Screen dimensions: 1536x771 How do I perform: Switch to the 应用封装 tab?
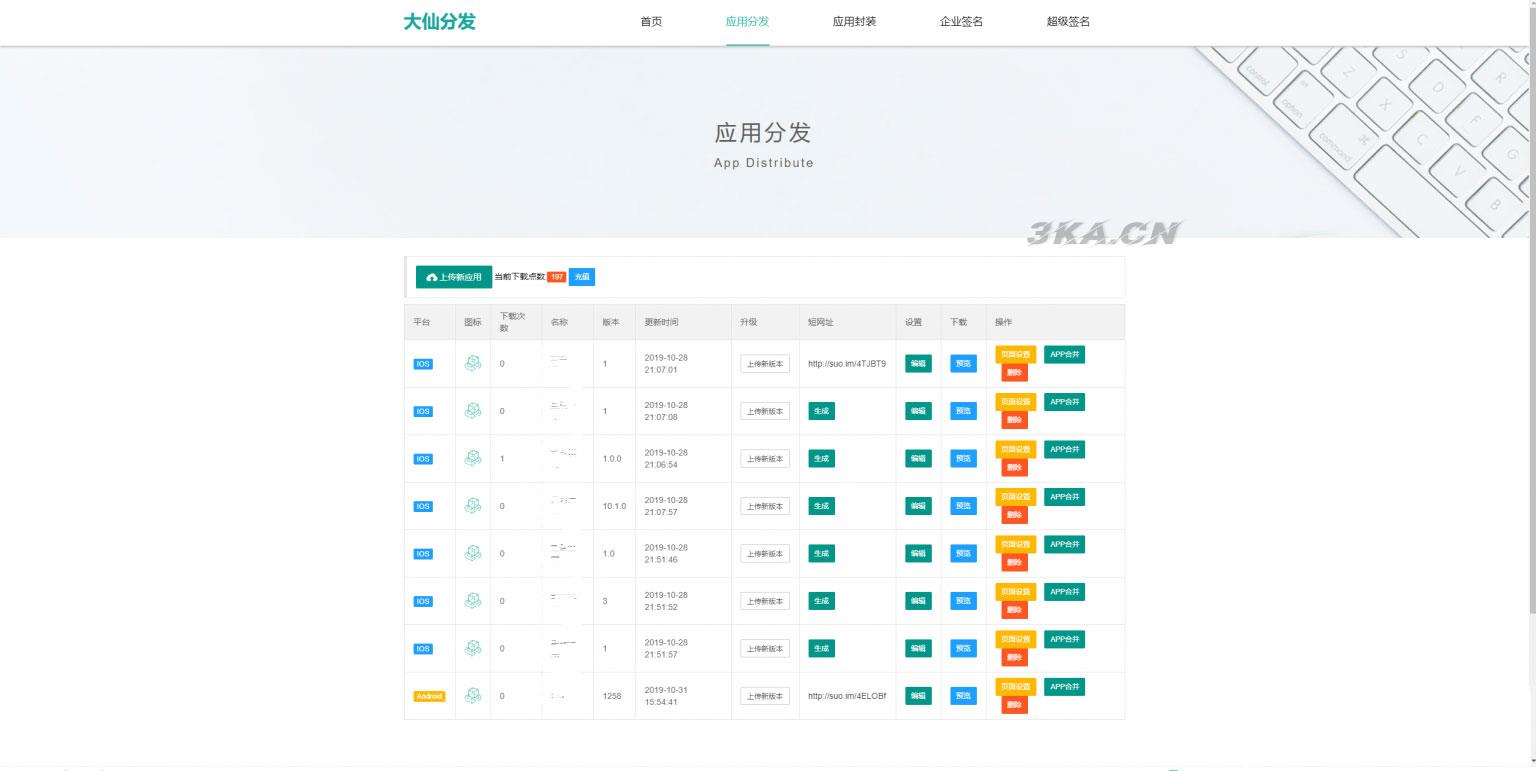coord(854,22)
